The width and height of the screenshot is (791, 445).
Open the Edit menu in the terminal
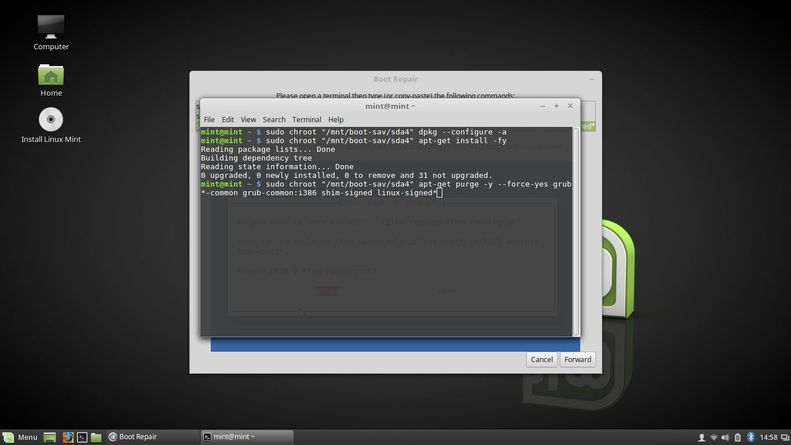pos(228,119)
